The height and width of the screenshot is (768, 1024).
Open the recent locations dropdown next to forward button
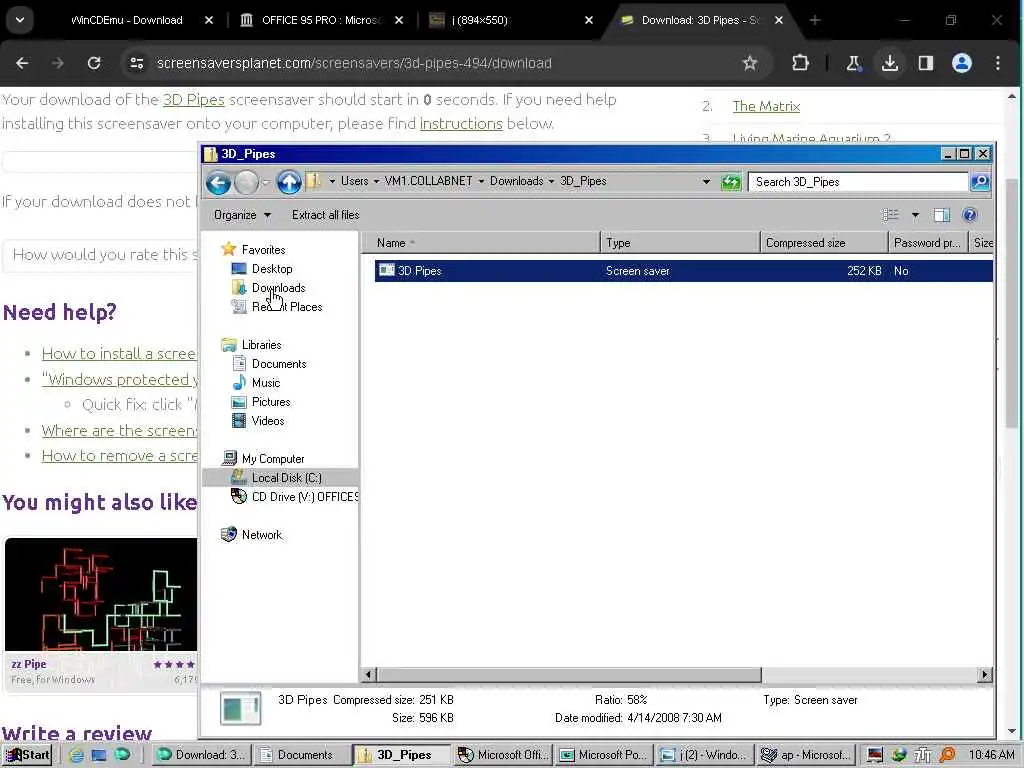(x=265, y=182)
